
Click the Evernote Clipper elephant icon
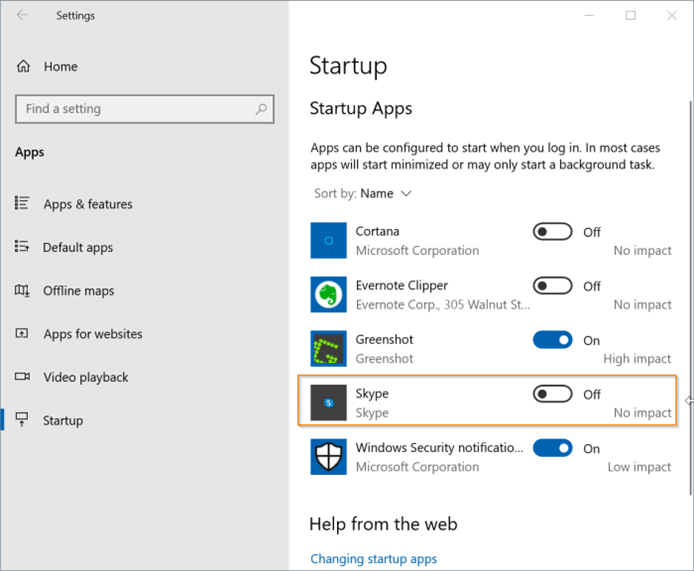click(x=328, y=294)
